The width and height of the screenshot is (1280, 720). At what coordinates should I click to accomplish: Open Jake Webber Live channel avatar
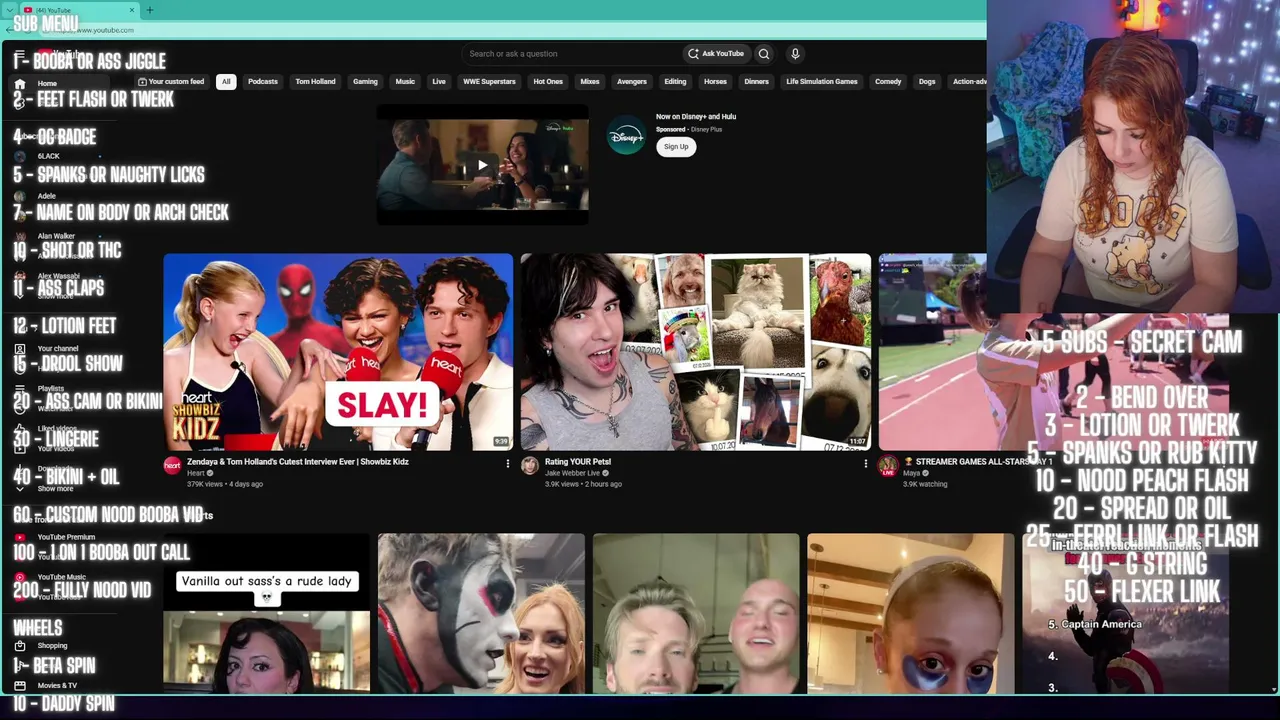[x=530, y=466]
